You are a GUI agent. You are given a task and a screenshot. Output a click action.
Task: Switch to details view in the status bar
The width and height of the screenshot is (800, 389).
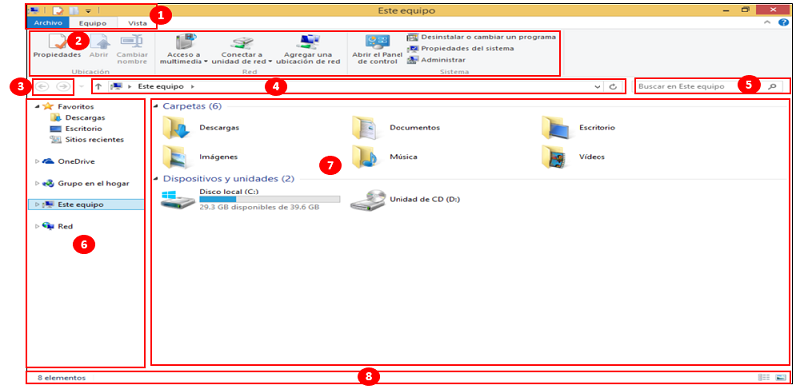[x=764, y=378]
